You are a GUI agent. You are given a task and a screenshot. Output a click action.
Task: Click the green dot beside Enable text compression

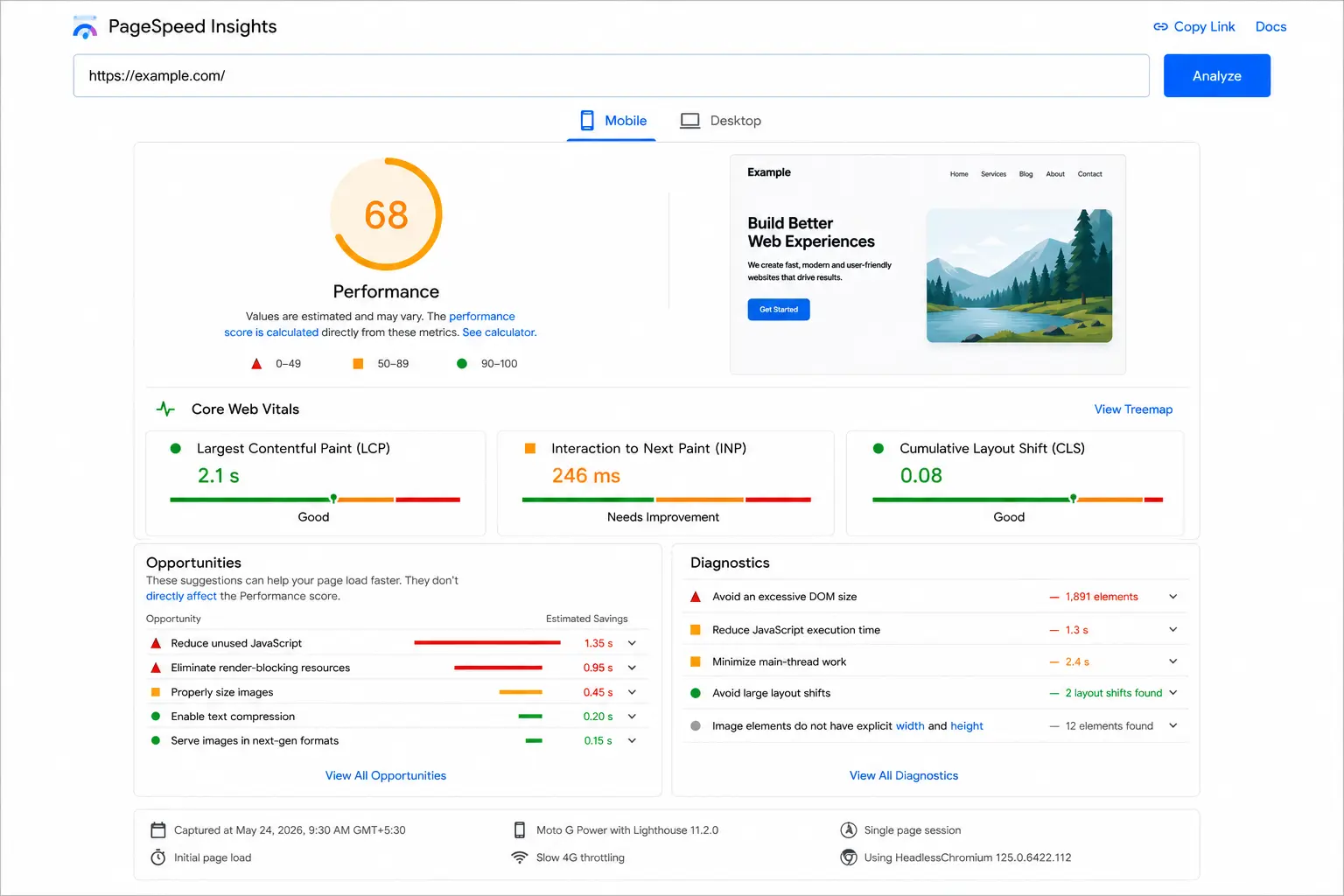156,717
